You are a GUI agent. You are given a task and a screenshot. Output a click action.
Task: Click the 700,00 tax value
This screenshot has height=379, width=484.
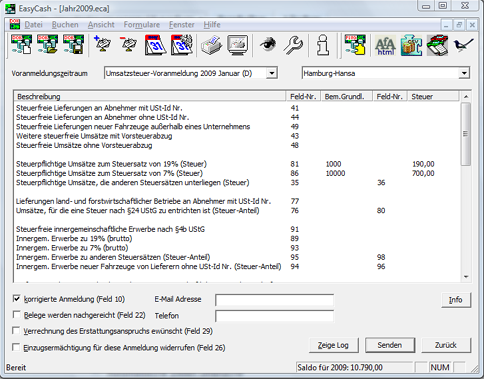(423, 173)
